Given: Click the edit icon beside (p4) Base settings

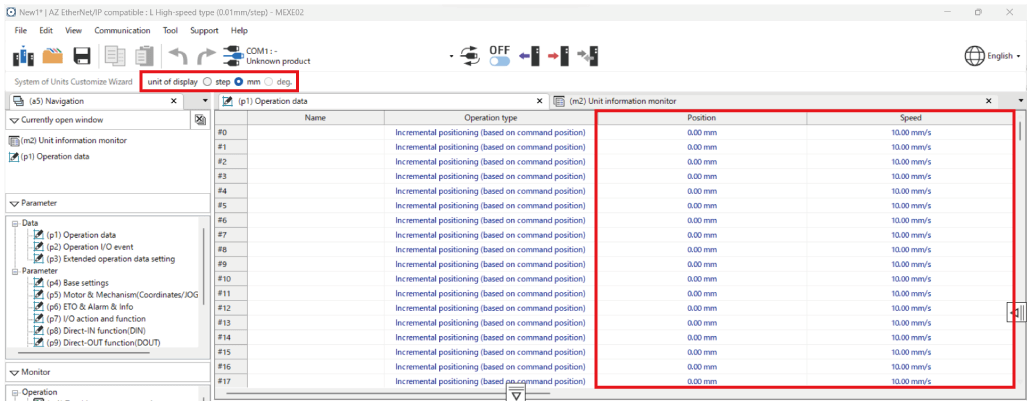Looking at the screenshot, I should pos(39,283).
